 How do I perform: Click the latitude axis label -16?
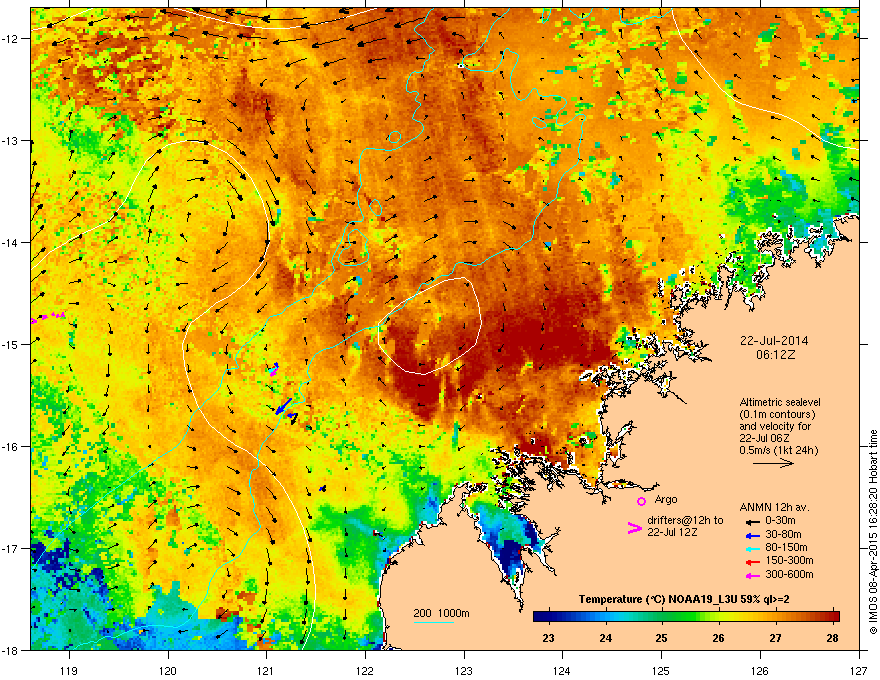tap(10, 447)
